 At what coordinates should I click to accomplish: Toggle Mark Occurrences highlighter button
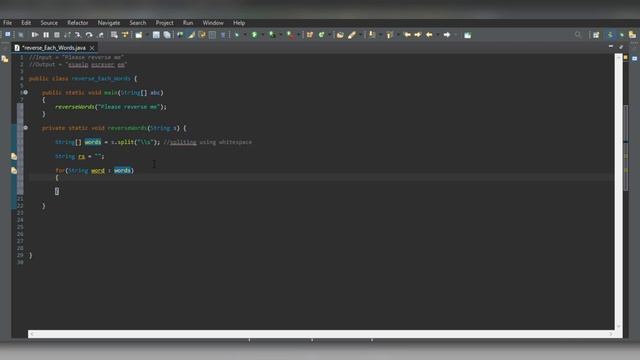[191, 35]
